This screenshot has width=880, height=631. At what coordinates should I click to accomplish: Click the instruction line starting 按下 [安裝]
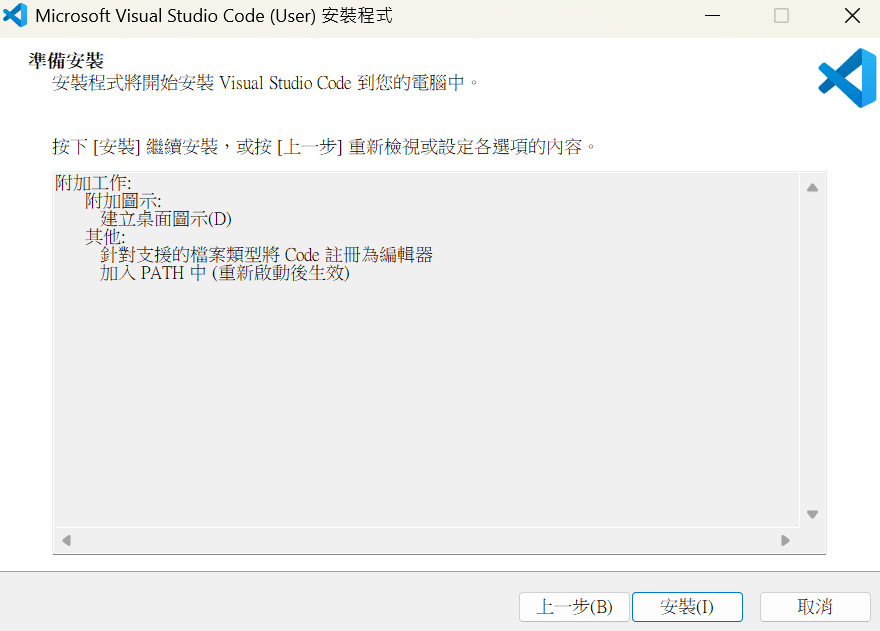click(x=323, y=147)
